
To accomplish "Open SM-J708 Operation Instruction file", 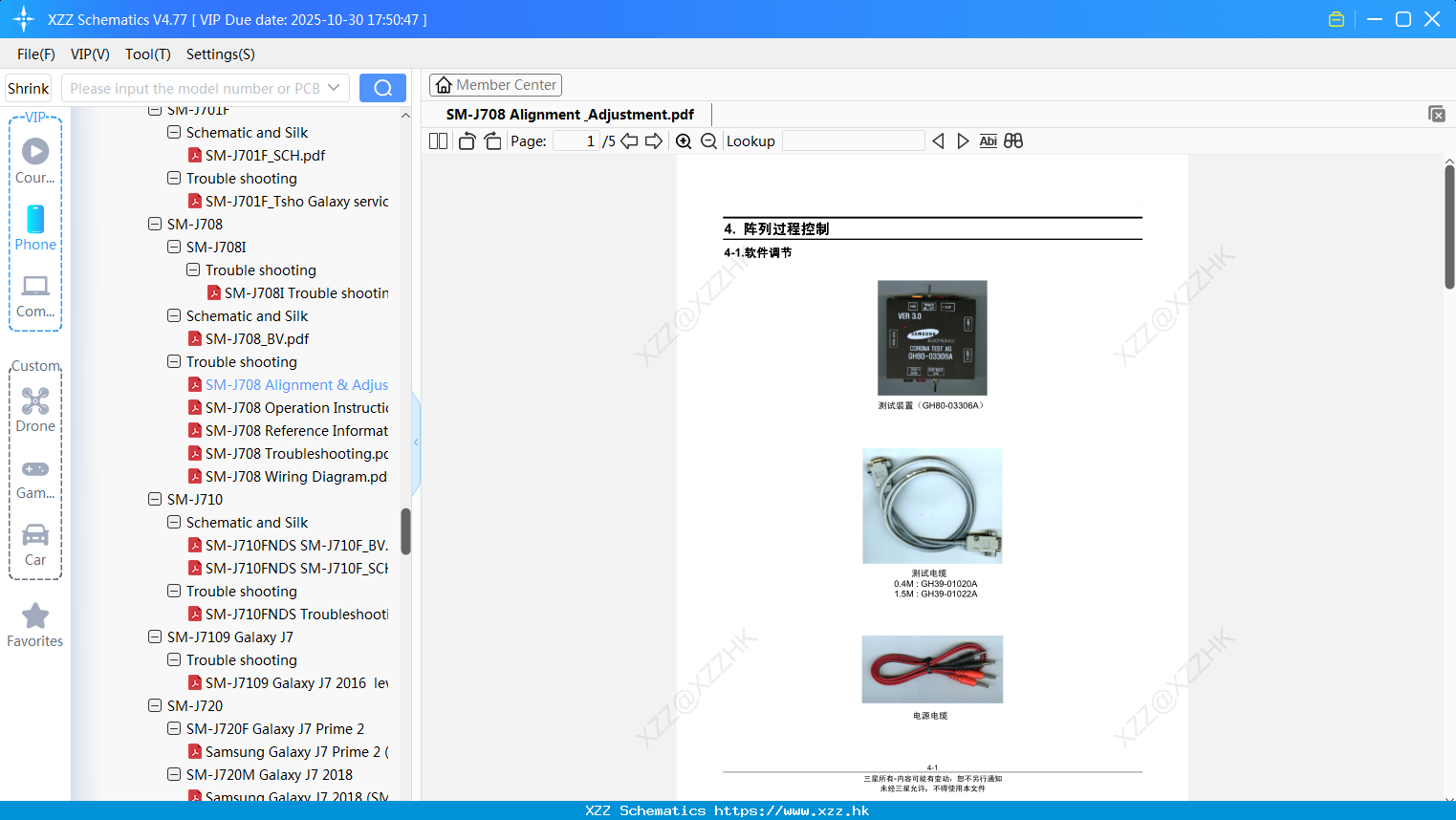I will coord(288,407).
